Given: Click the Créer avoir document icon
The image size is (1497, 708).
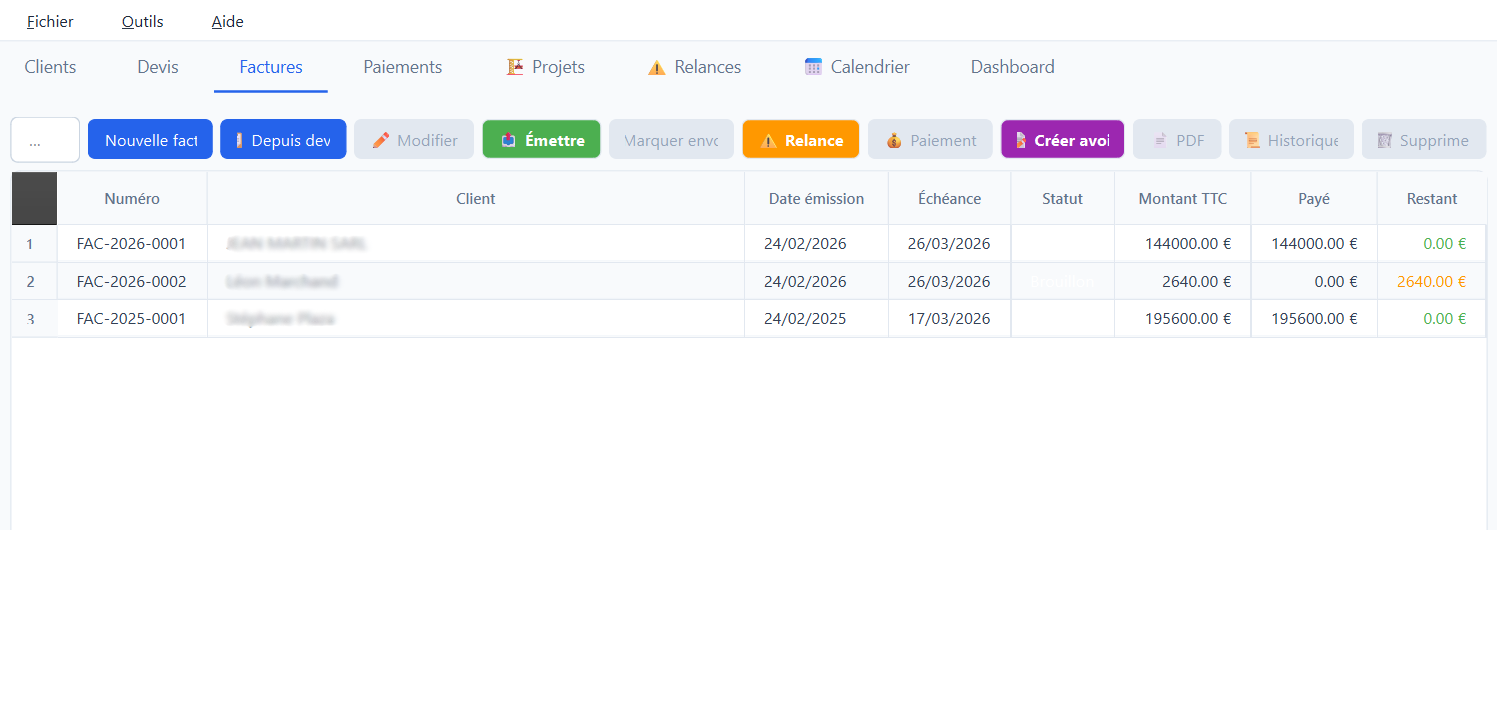Looking at the screenshot, I should (x=1020, y=140).
